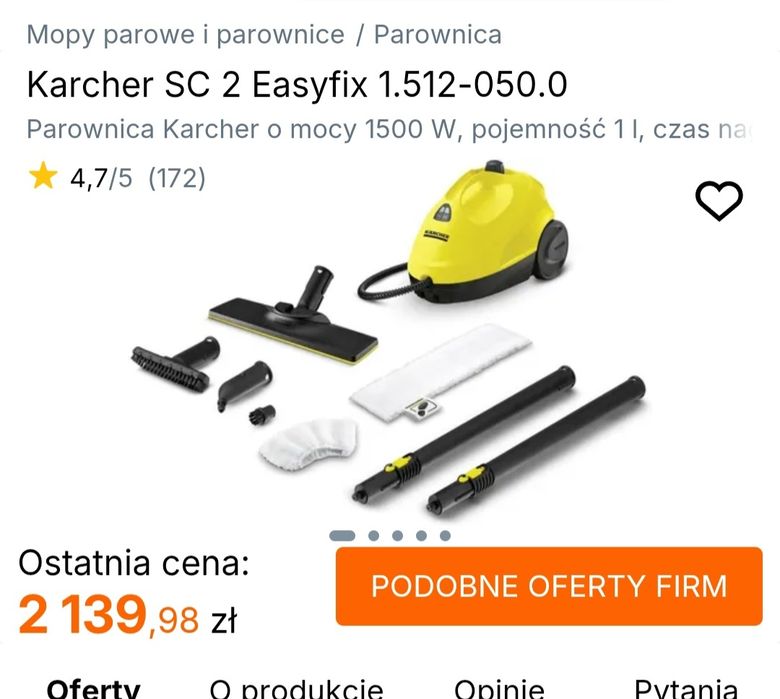The image size is (780, 699).
Task: Select the Pytania tab
Action: 685,689
